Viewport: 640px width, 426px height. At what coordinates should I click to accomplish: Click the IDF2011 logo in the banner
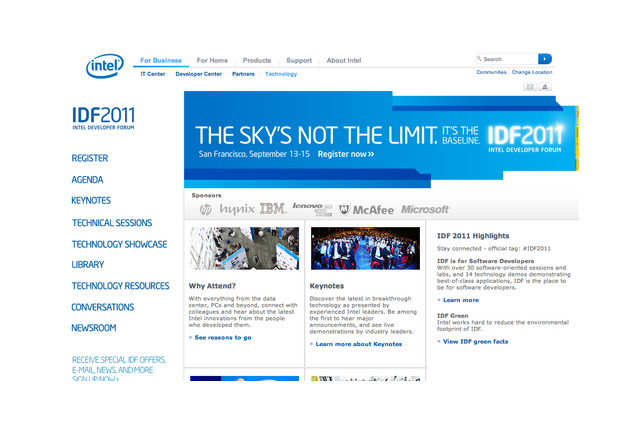525,138
